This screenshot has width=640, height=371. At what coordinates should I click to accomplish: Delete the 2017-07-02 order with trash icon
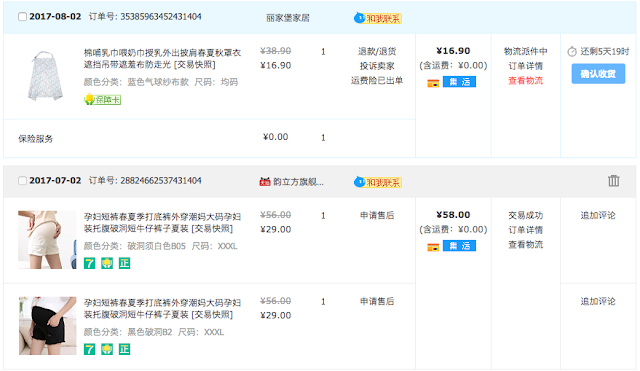tap(613, 180)
